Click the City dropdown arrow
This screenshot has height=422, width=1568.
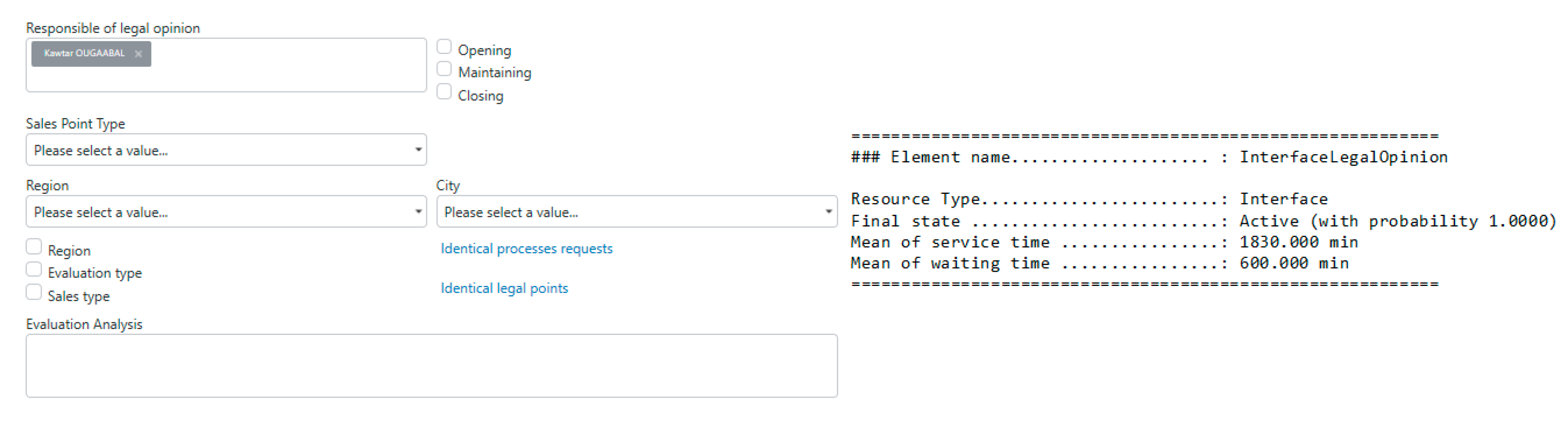[829, 211]
